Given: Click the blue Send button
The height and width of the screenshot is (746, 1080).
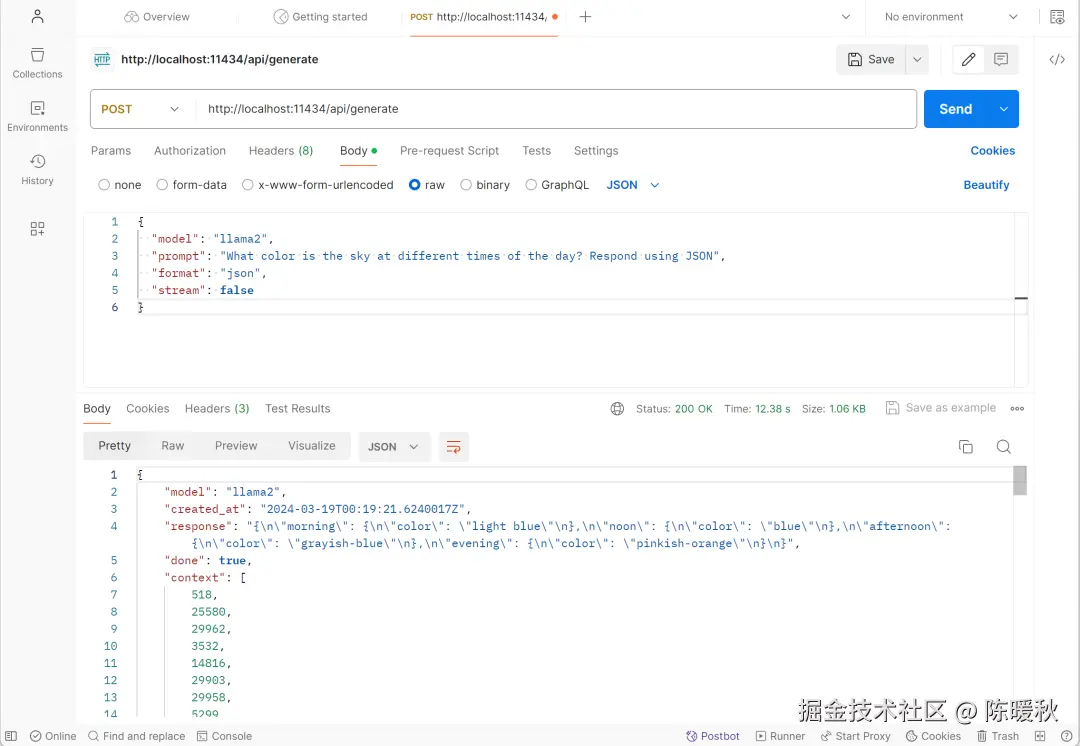Looking at the screenshot, I should pyautogui.click(x=955, y=109).
